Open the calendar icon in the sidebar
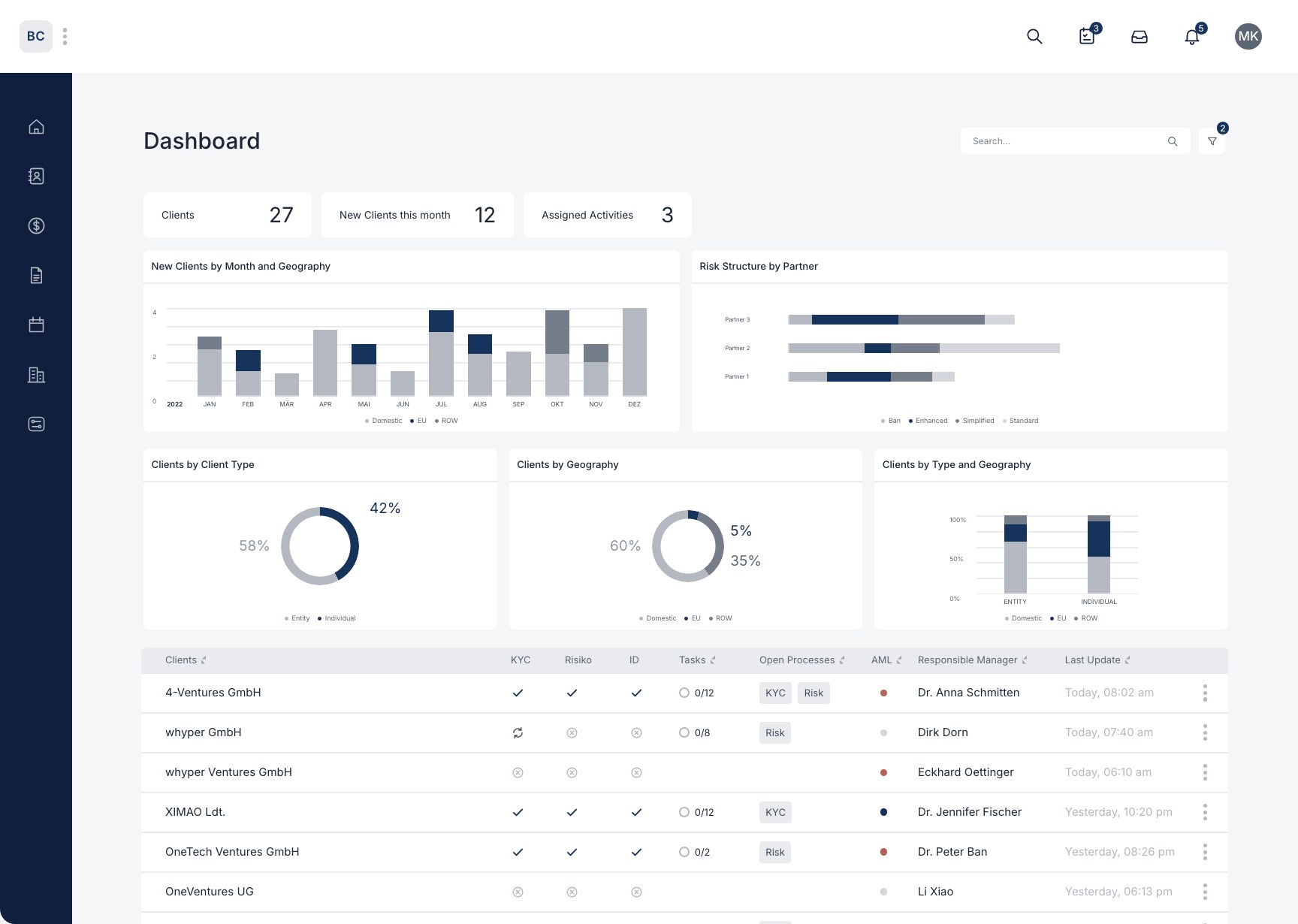This screenshot has width=1298, height=924. (36, 325)
